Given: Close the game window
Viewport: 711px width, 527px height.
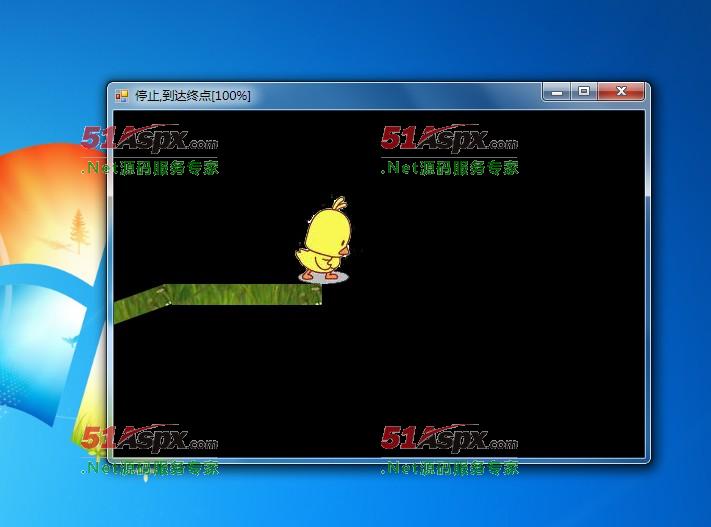Looking at the screenshot, I should pos(621,91).
